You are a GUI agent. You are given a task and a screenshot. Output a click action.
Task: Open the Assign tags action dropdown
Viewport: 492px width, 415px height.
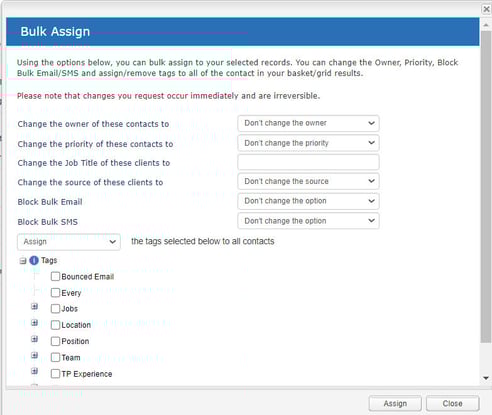click(x=69, y=242)
